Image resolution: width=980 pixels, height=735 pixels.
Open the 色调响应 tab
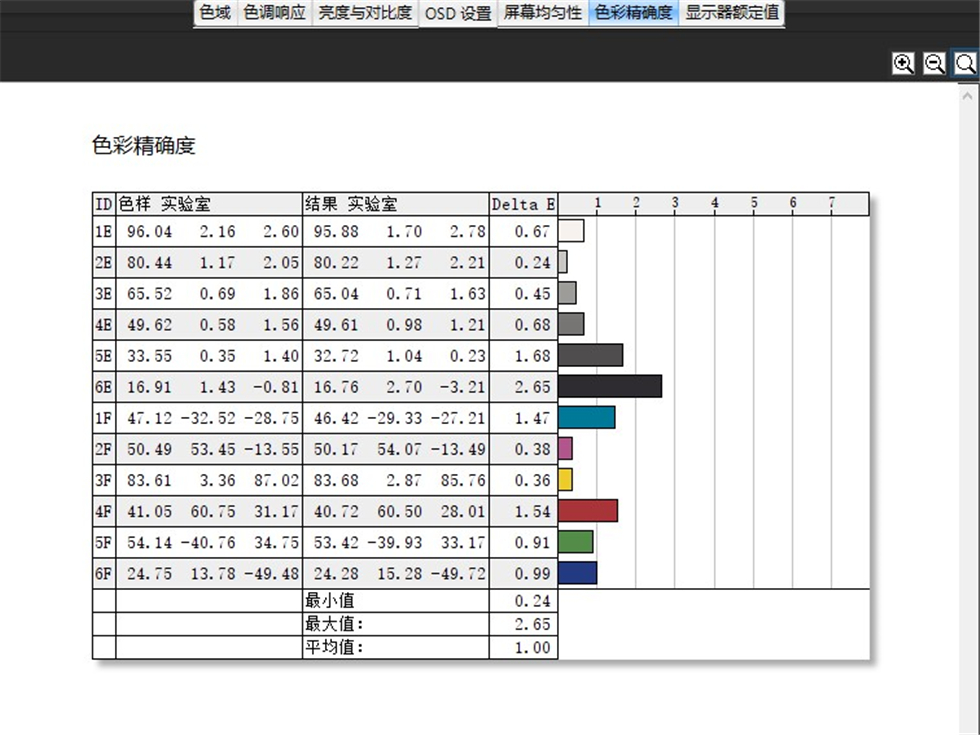[274, 14]
